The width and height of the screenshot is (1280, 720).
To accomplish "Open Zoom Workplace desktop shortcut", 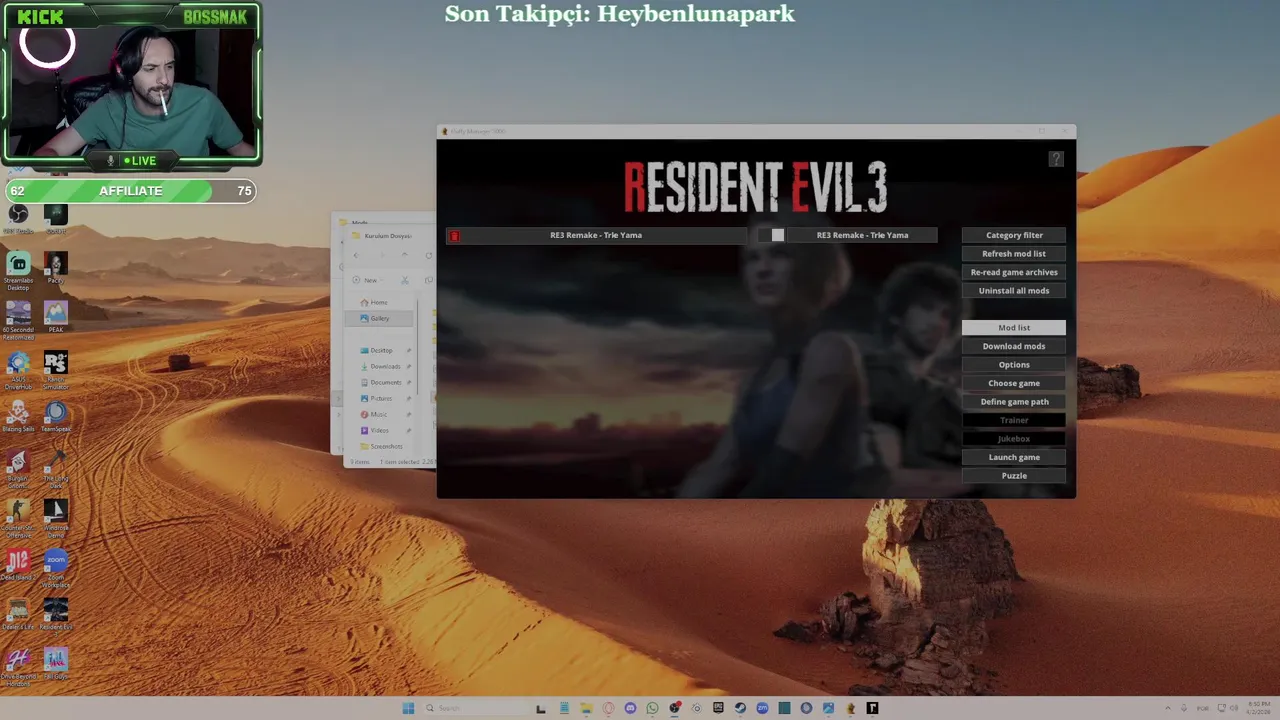I will coord(55,568).
